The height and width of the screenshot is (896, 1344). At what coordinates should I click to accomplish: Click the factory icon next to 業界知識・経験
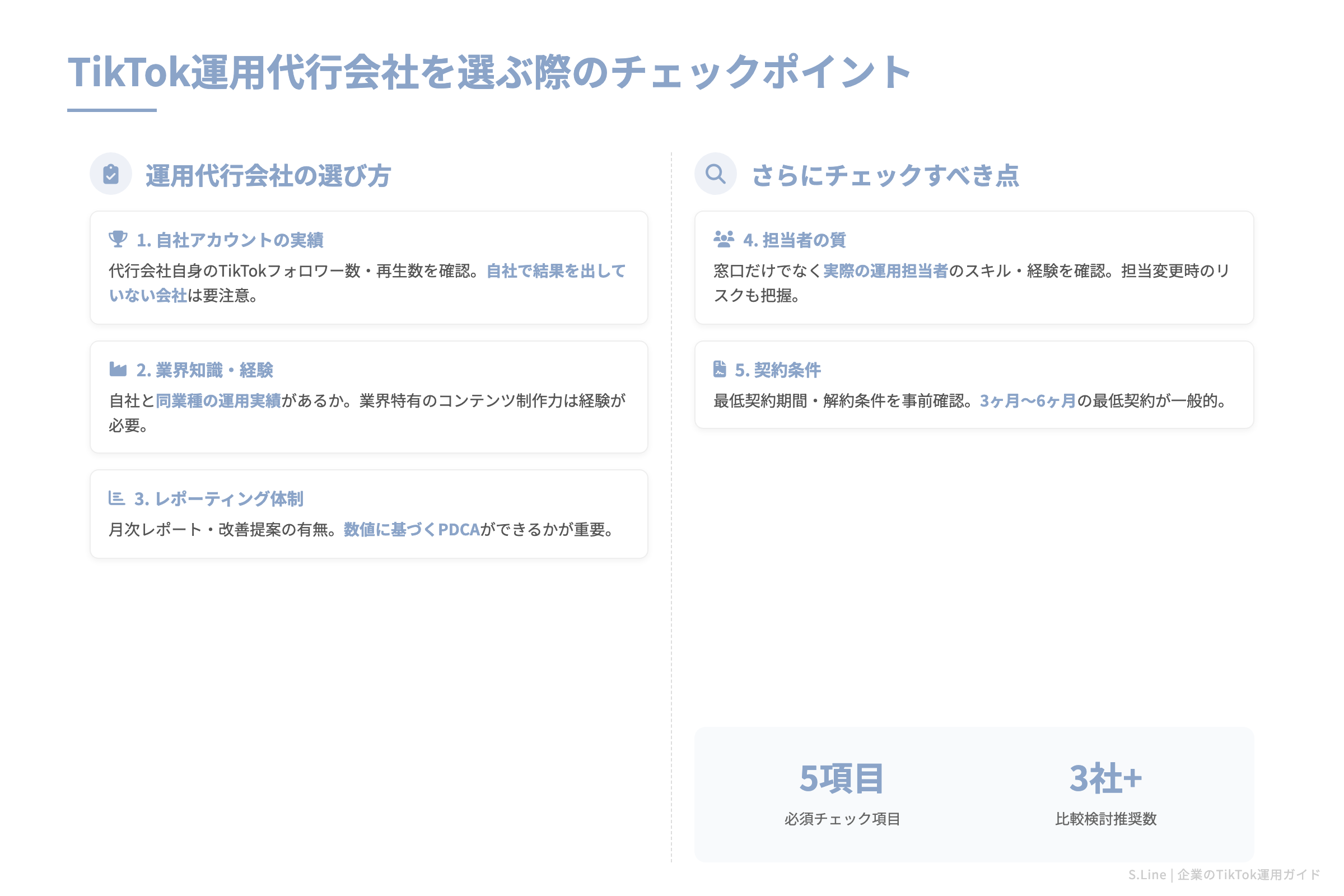click(118, 370)
